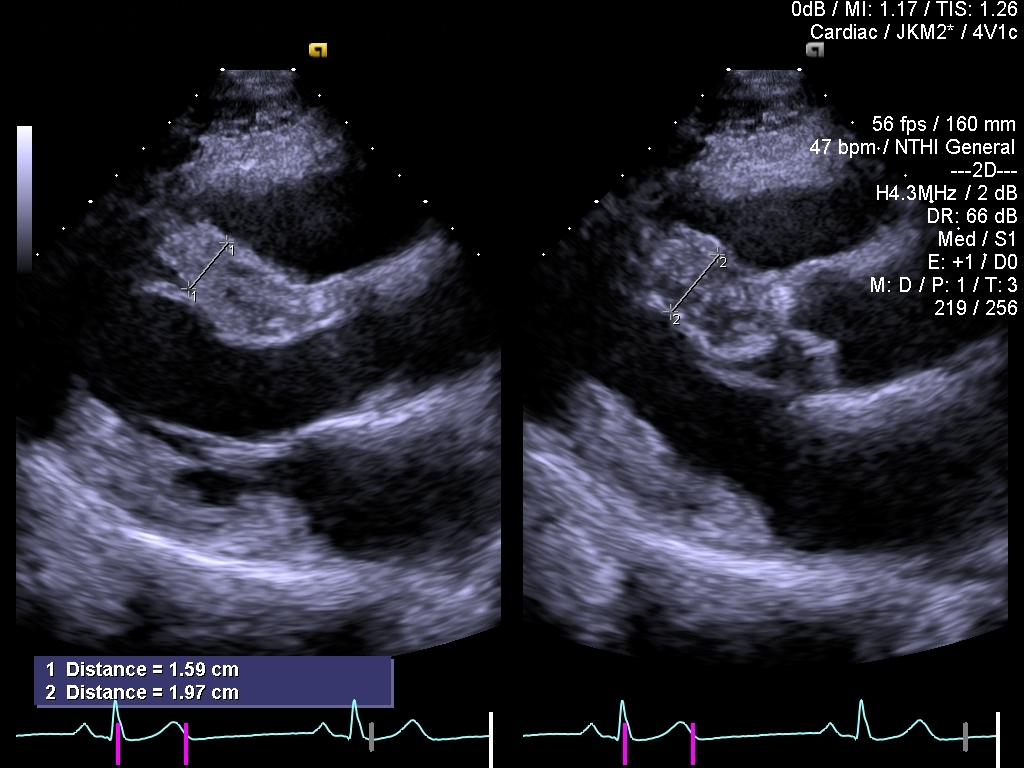Select the upper crosshair of caliper 2
The height and width of the screenshot is (768, 1024).
(717, 253)
